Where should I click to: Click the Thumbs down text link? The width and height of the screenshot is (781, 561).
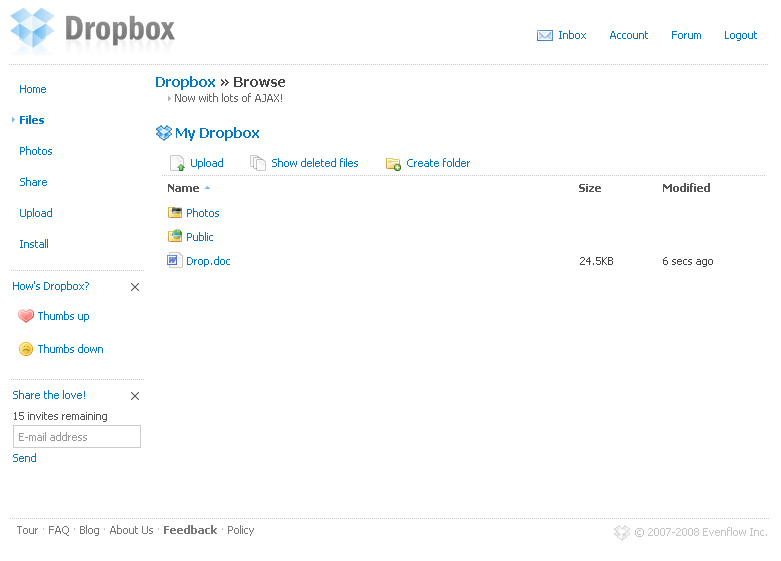tap(70, 349)
